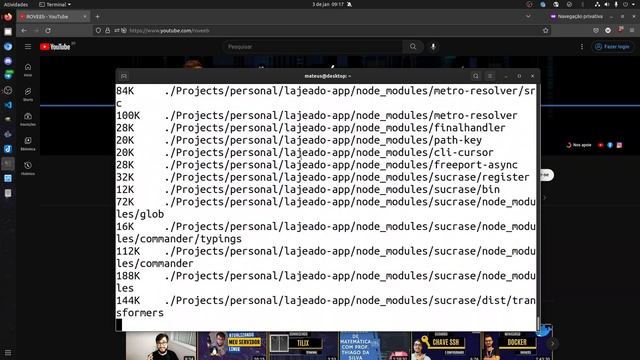
Task: Select the terminal line ending in finalhandler
Action: coord(311,128)
